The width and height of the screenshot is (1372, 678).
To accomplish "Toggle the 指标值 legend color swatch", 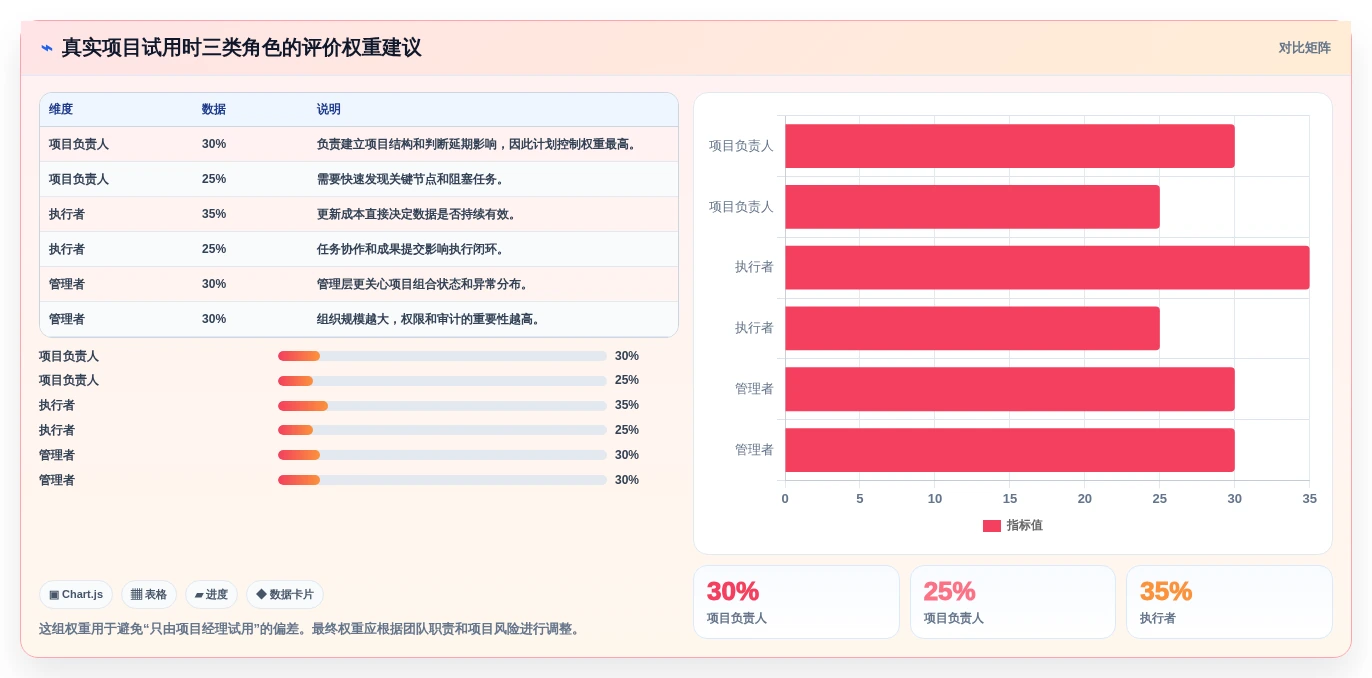I will point(992,526).
